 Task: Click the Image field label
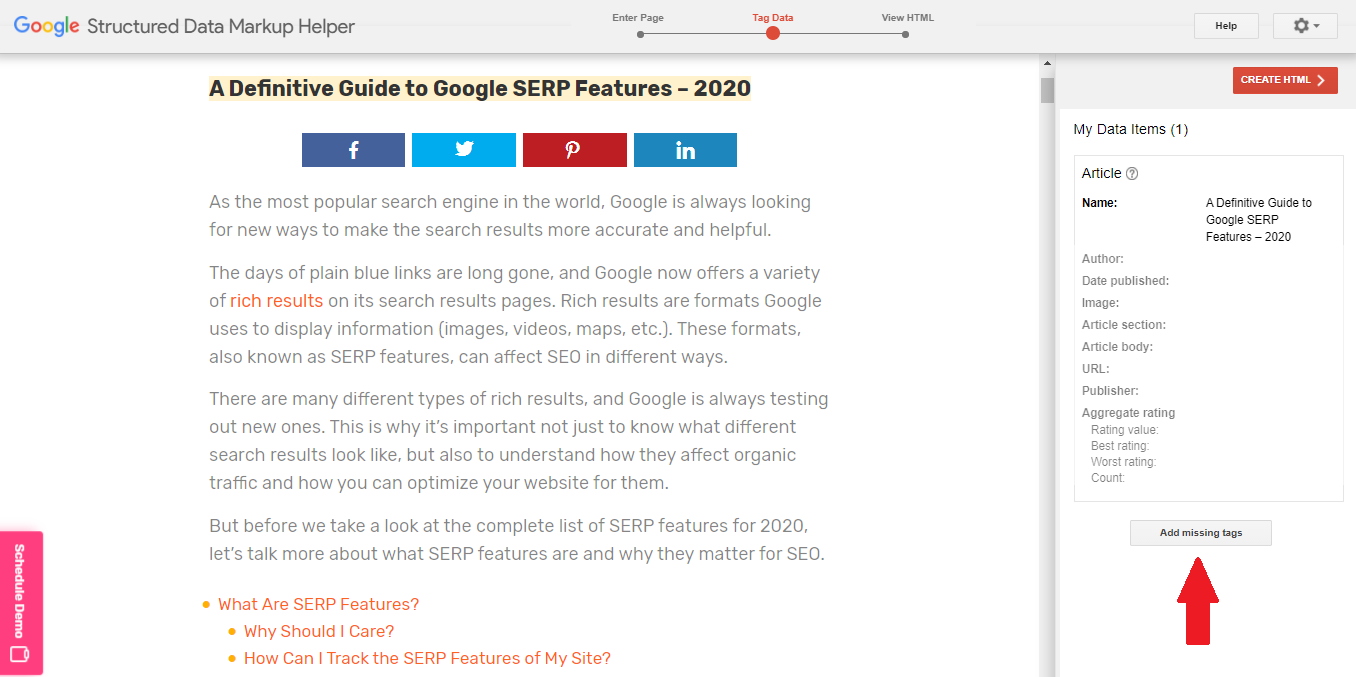point(1100,303)
